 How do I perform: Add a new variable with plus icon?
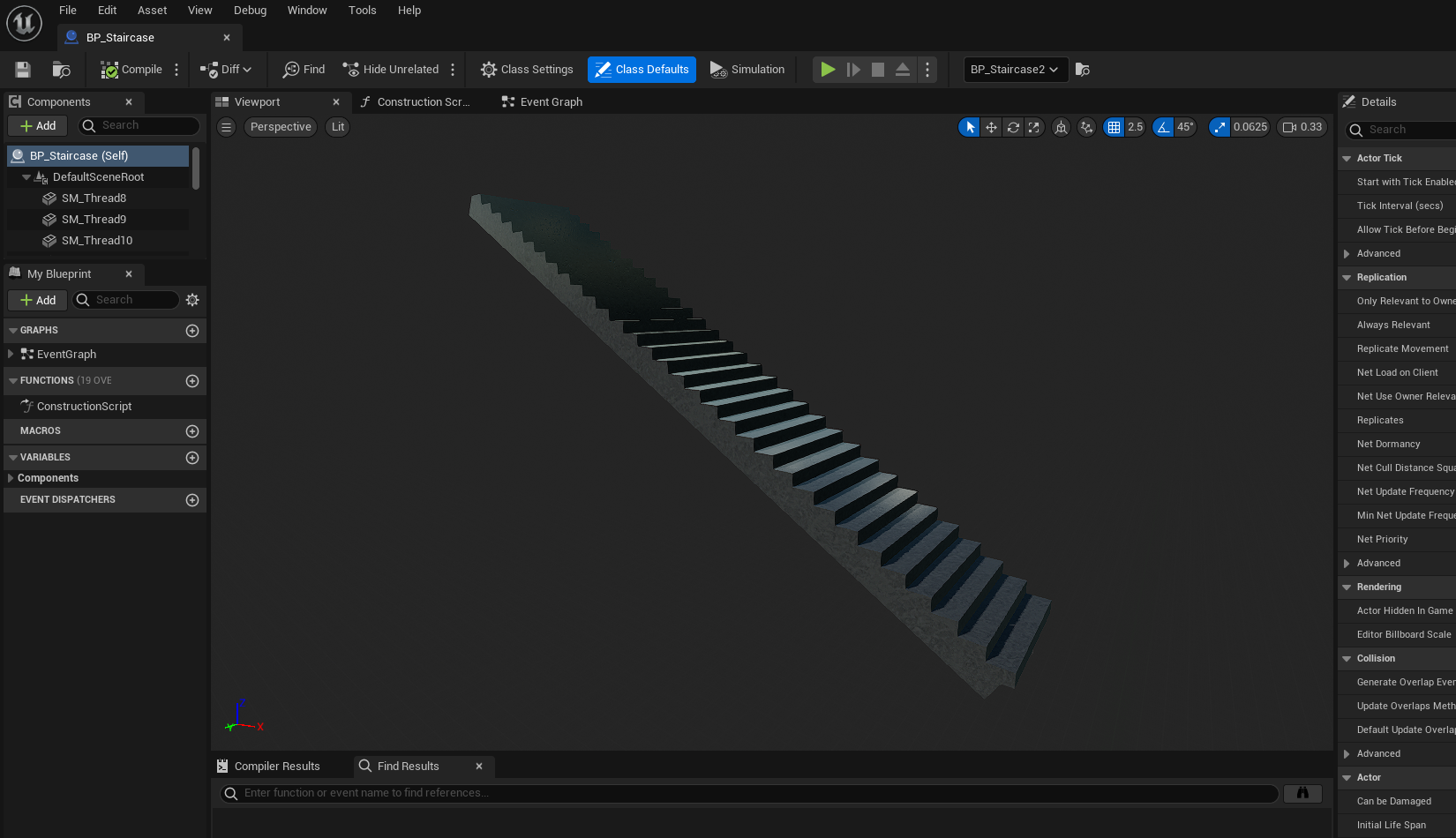(192, 458)
